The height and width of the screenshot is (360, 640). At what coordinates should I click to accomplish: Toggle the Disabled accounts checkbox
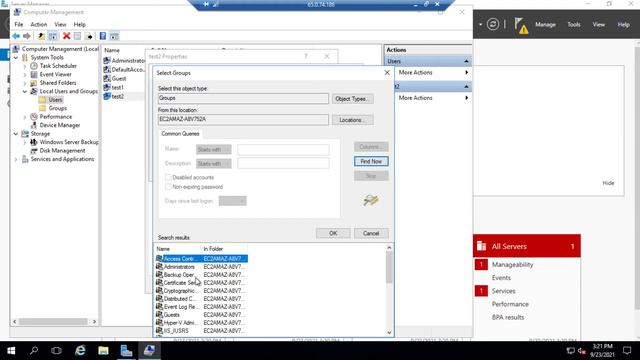pyautogui.click(x=168, y=177)
